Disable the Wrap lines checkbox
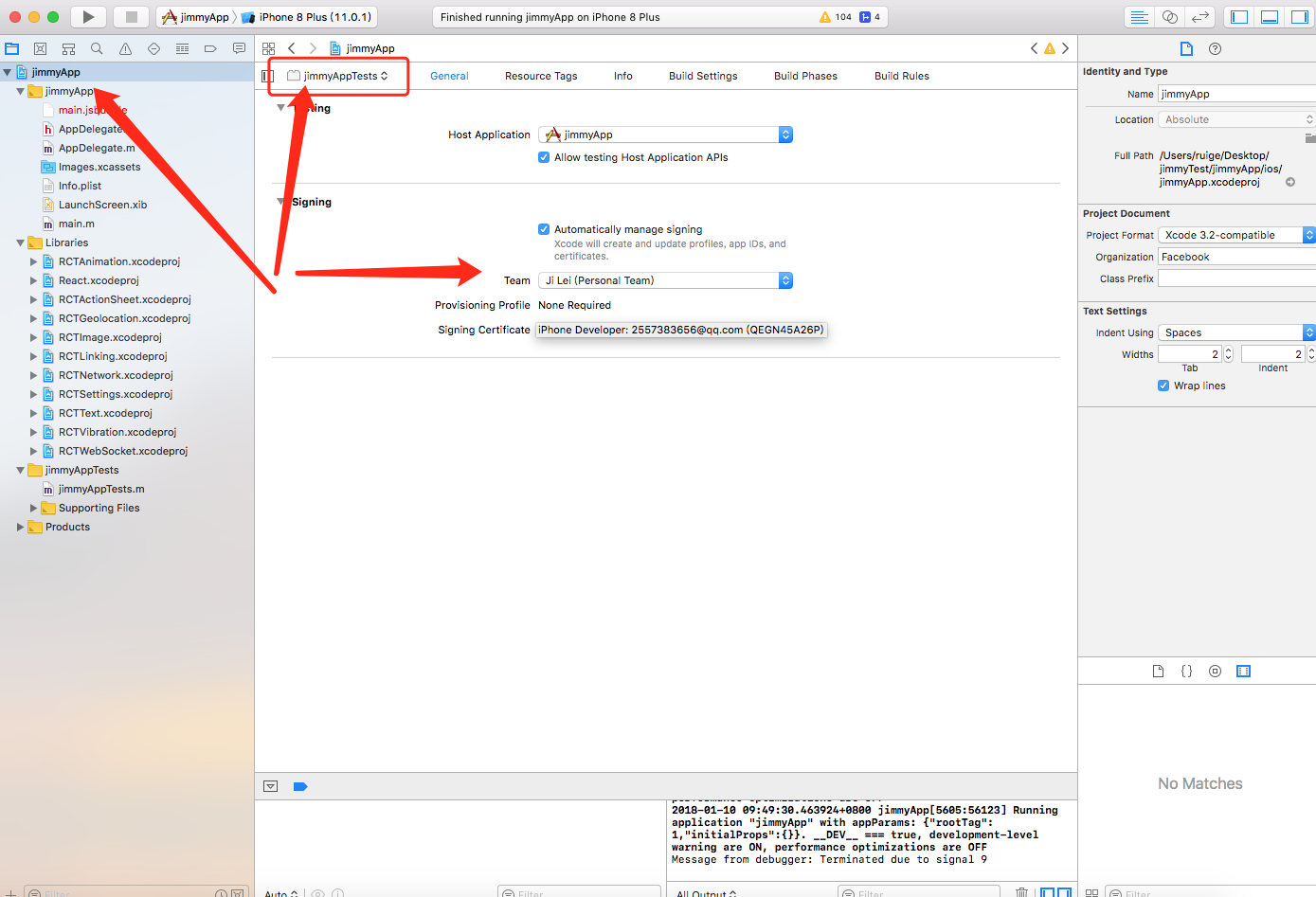This screenshot has height=897, width=1316. (x=1163, y=385)
